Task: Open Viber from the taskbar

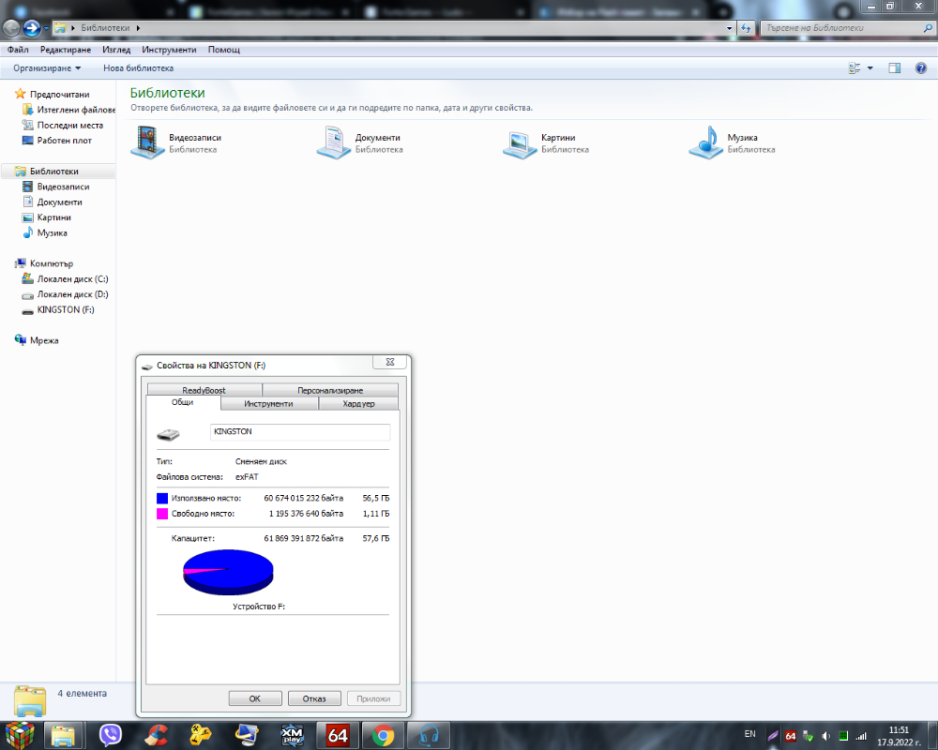Action: click(111, 735)
